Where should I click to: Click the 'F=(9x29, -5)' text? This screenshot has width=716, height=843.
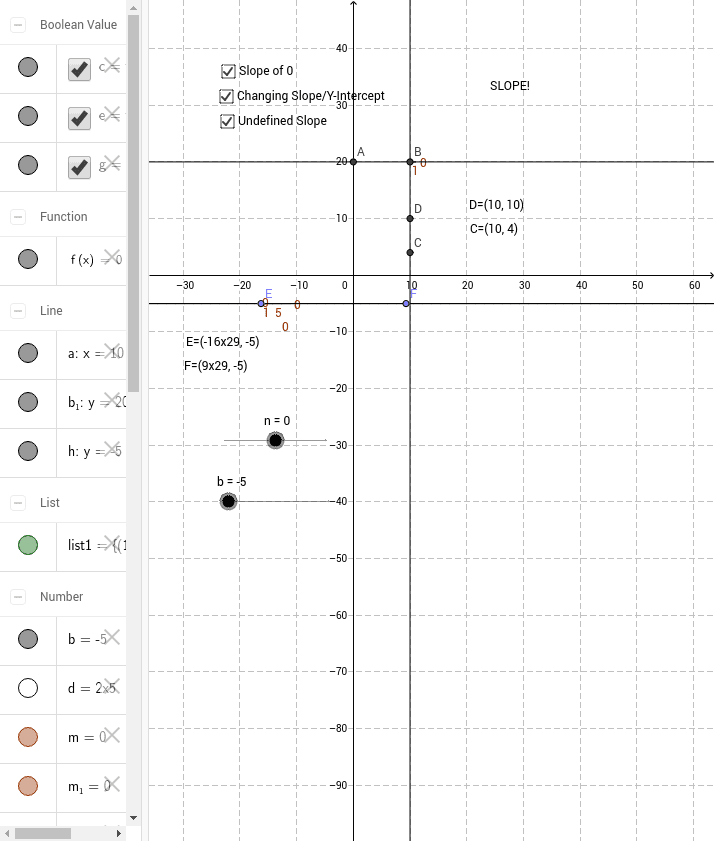(216, 366)
